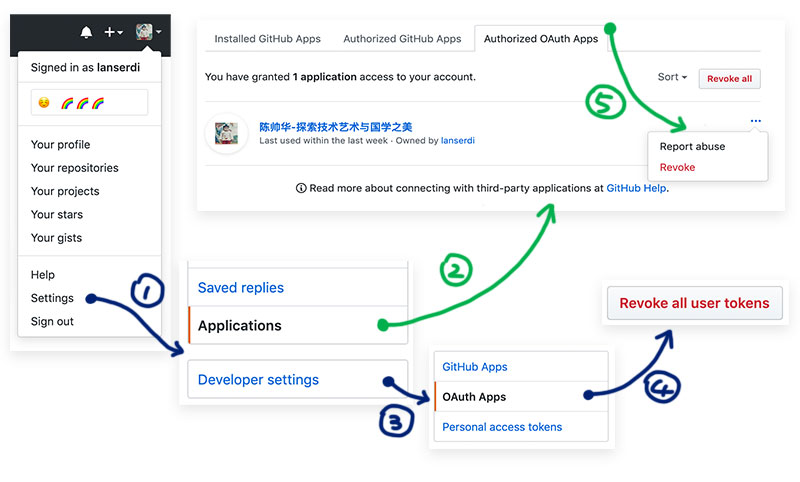Viewport: 800px width, 482px height.
Task: Choose Report abuse from the popup
Action: [692, 146]
